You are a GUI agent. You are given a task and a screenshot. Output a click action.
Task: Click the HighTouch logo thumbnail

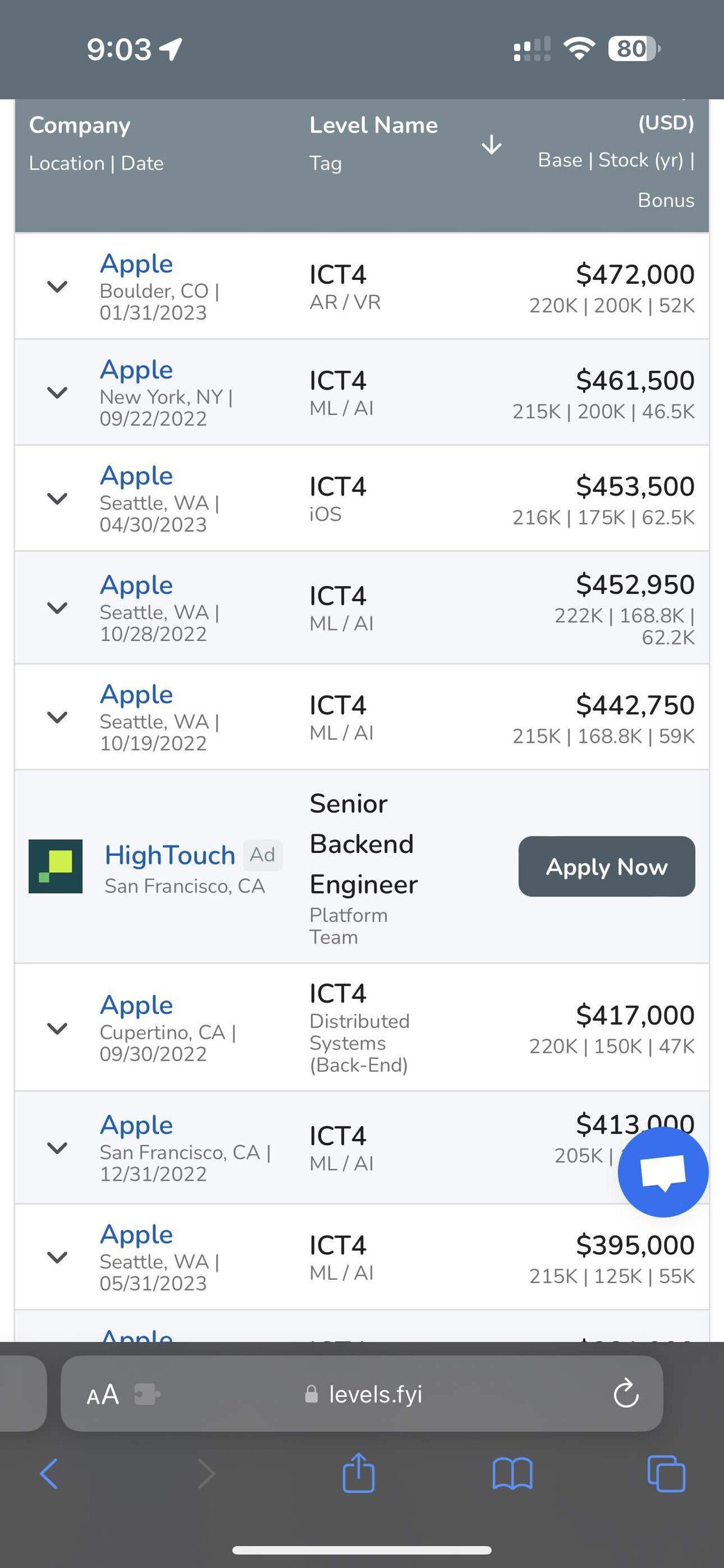click(55, 866)
